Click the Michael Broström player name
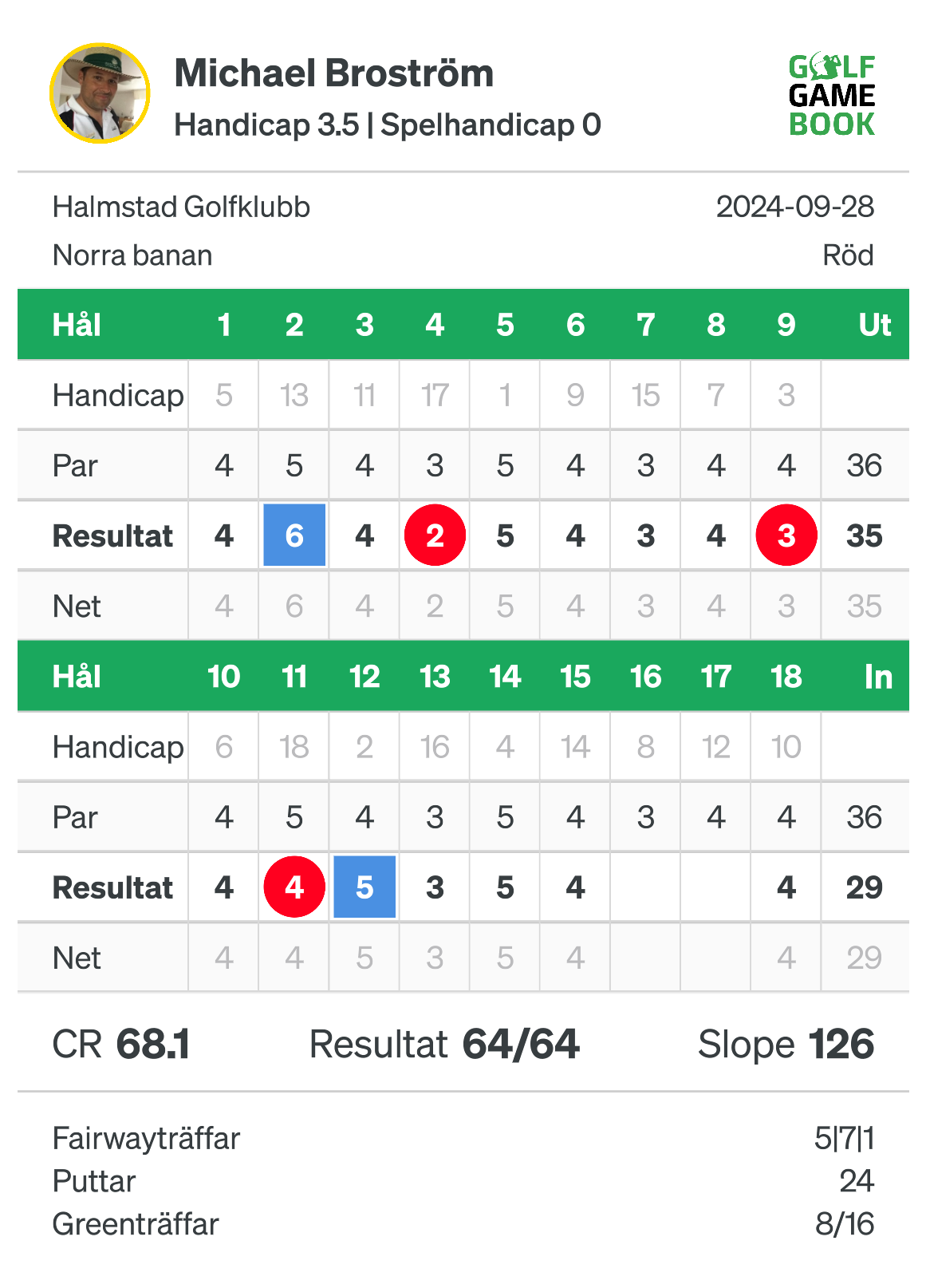The image size is (926, 1288). click(334, 73)
